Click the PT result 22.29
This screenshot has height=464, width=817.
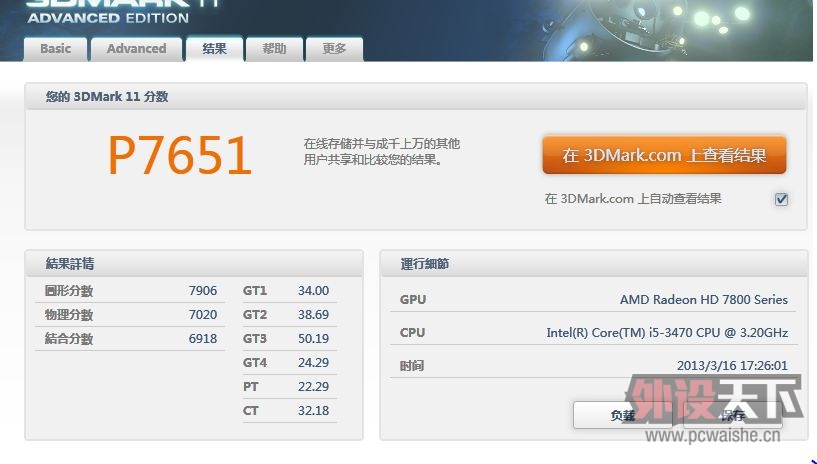313,386
